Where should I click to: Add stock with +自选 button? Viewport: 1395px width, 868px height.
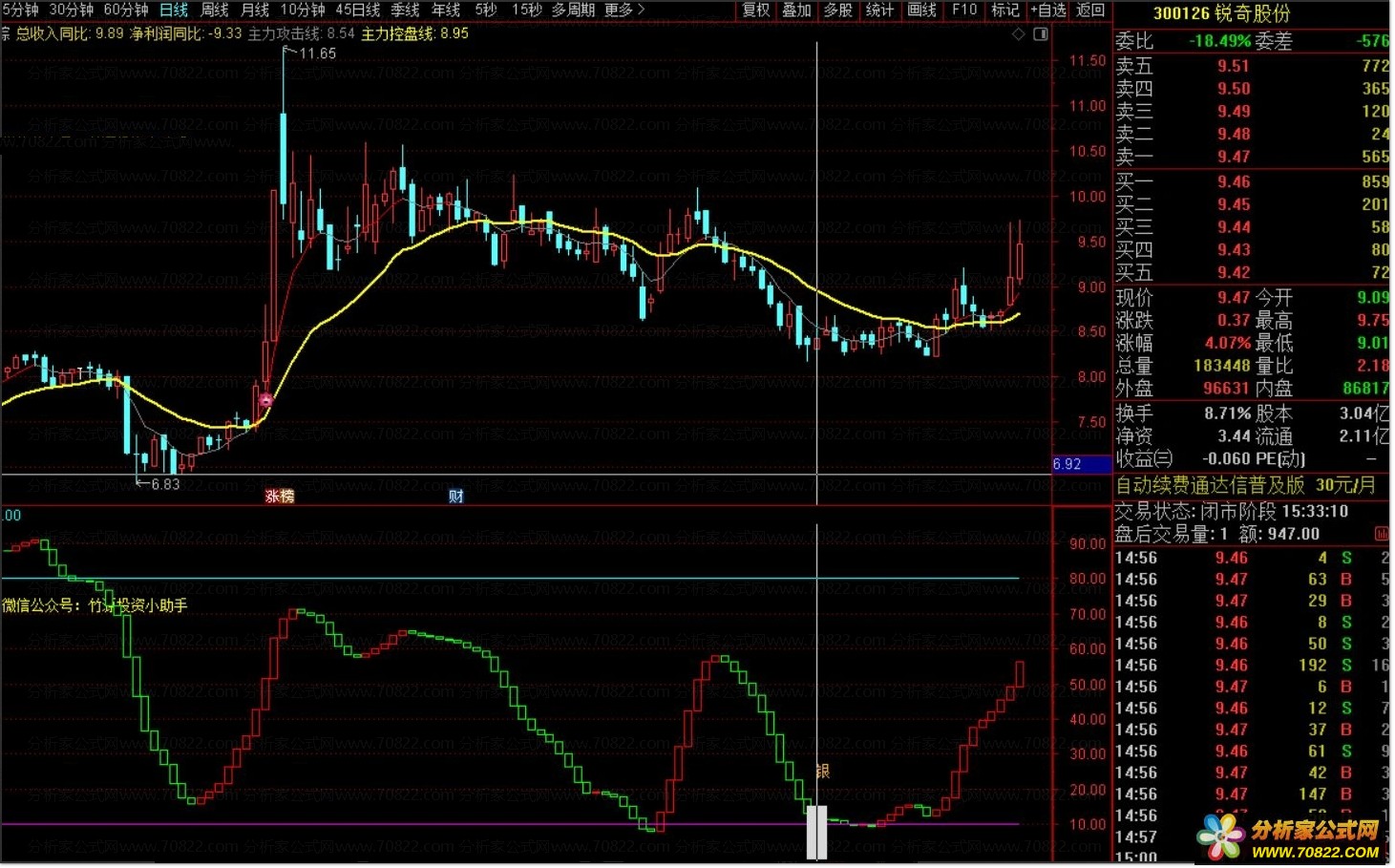tap(1047, 10)
